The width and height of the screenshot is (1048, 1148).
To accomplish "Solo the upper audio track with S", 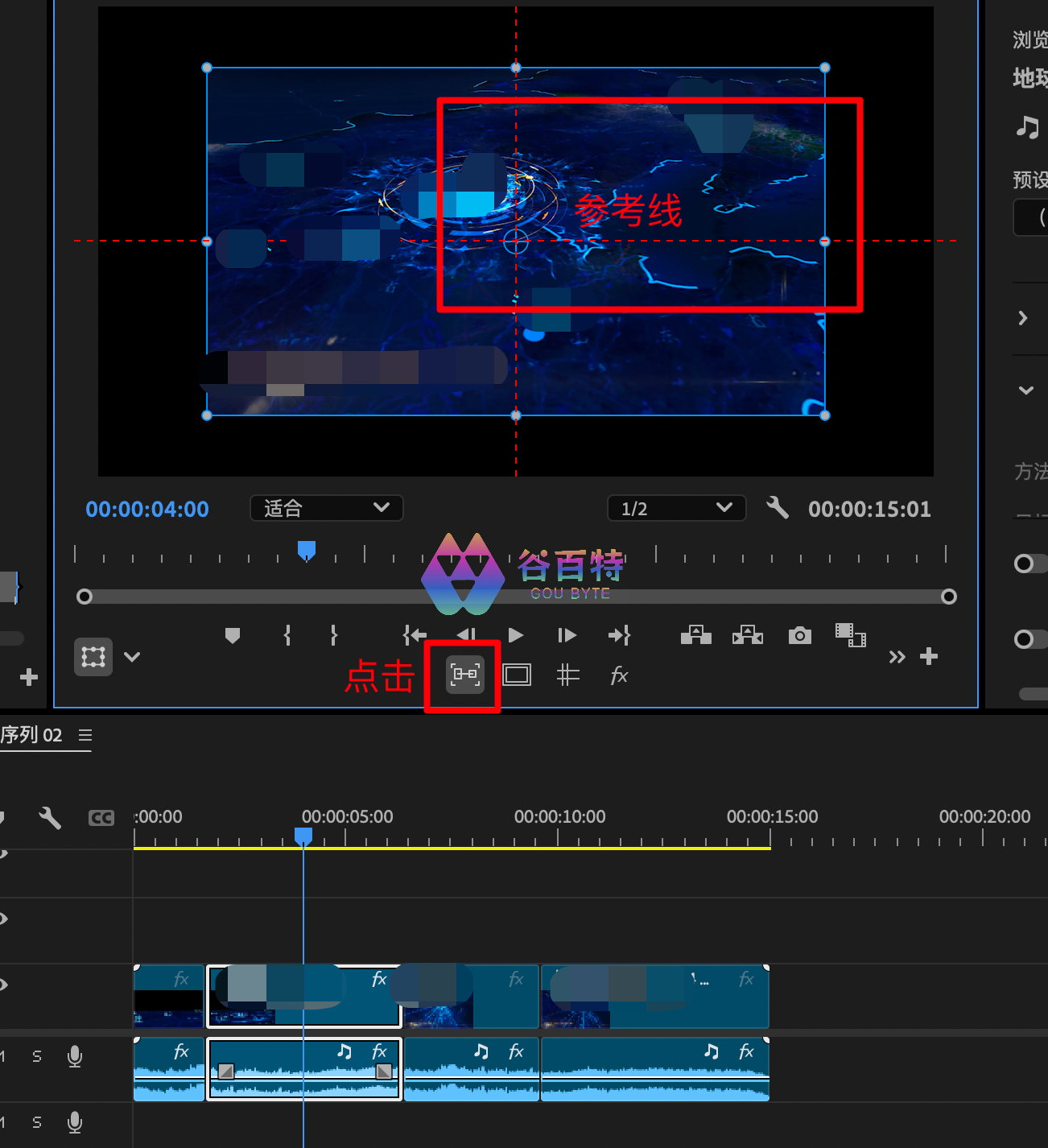I will pos(37,1056).
